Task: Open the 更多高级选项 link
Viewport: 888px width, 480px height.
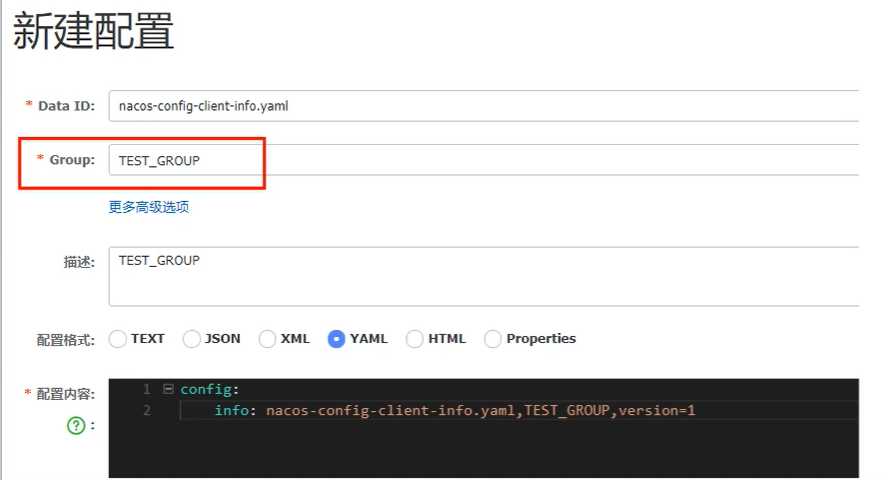Action: click(x=149, y=207)
